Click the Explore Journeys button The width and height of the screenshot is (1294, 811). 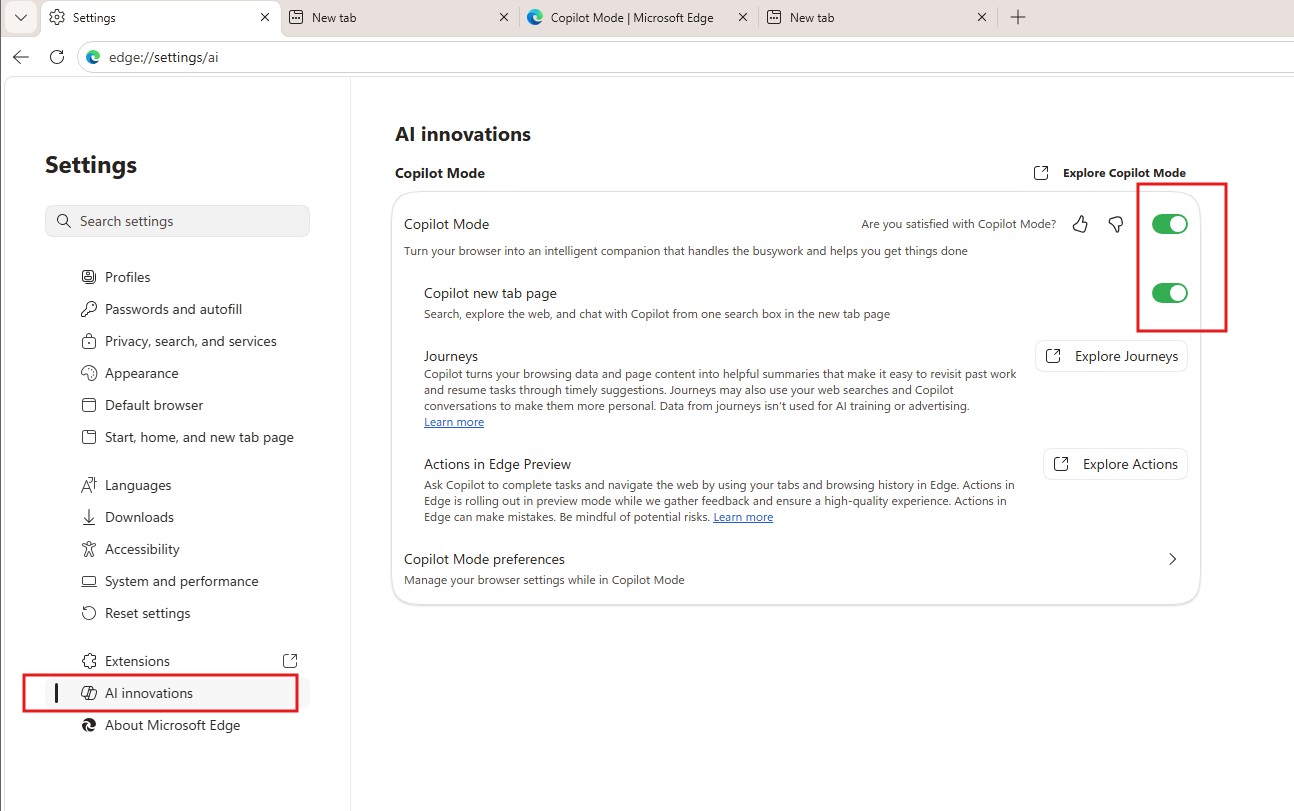click(1111, 356)
